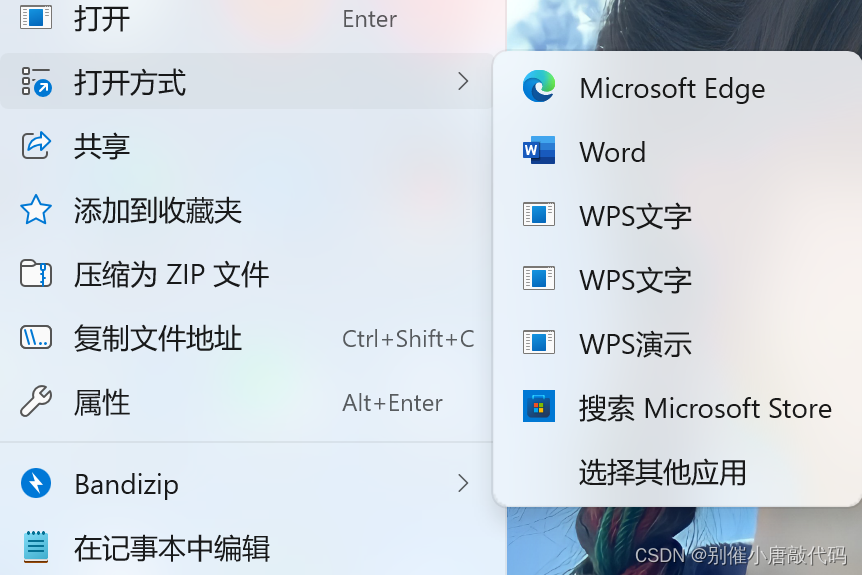Open 属性 from the context menu
Screen dimensions: 862x575
(247, 402)
